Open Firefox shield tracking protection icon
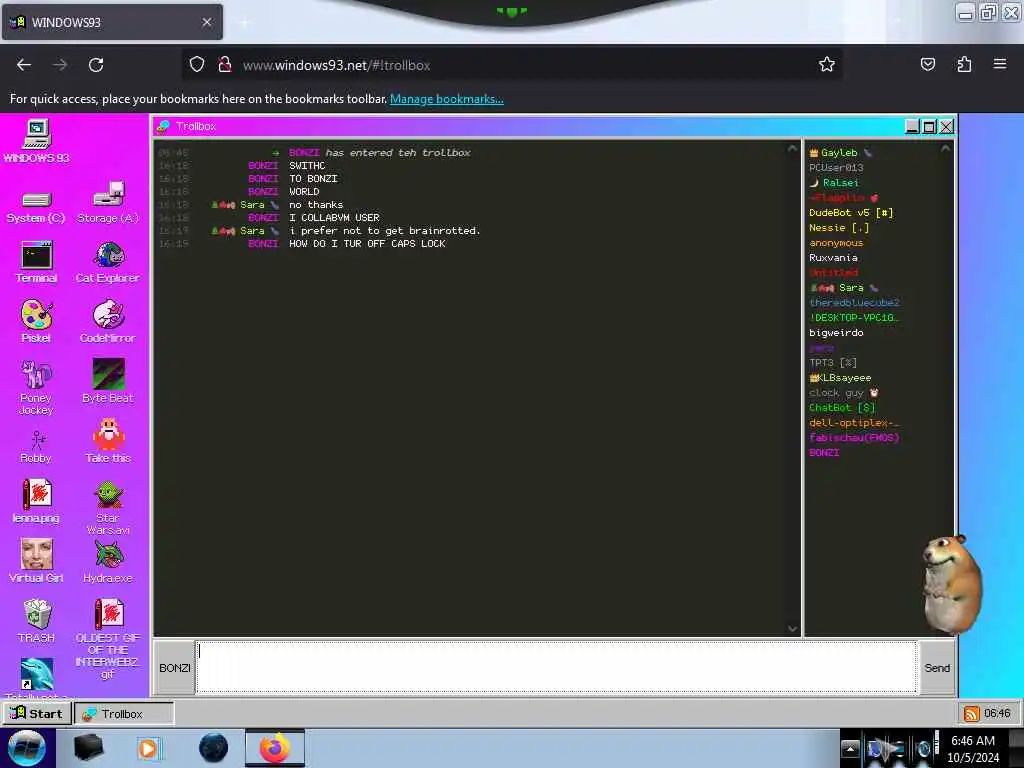 pos(197,65)
